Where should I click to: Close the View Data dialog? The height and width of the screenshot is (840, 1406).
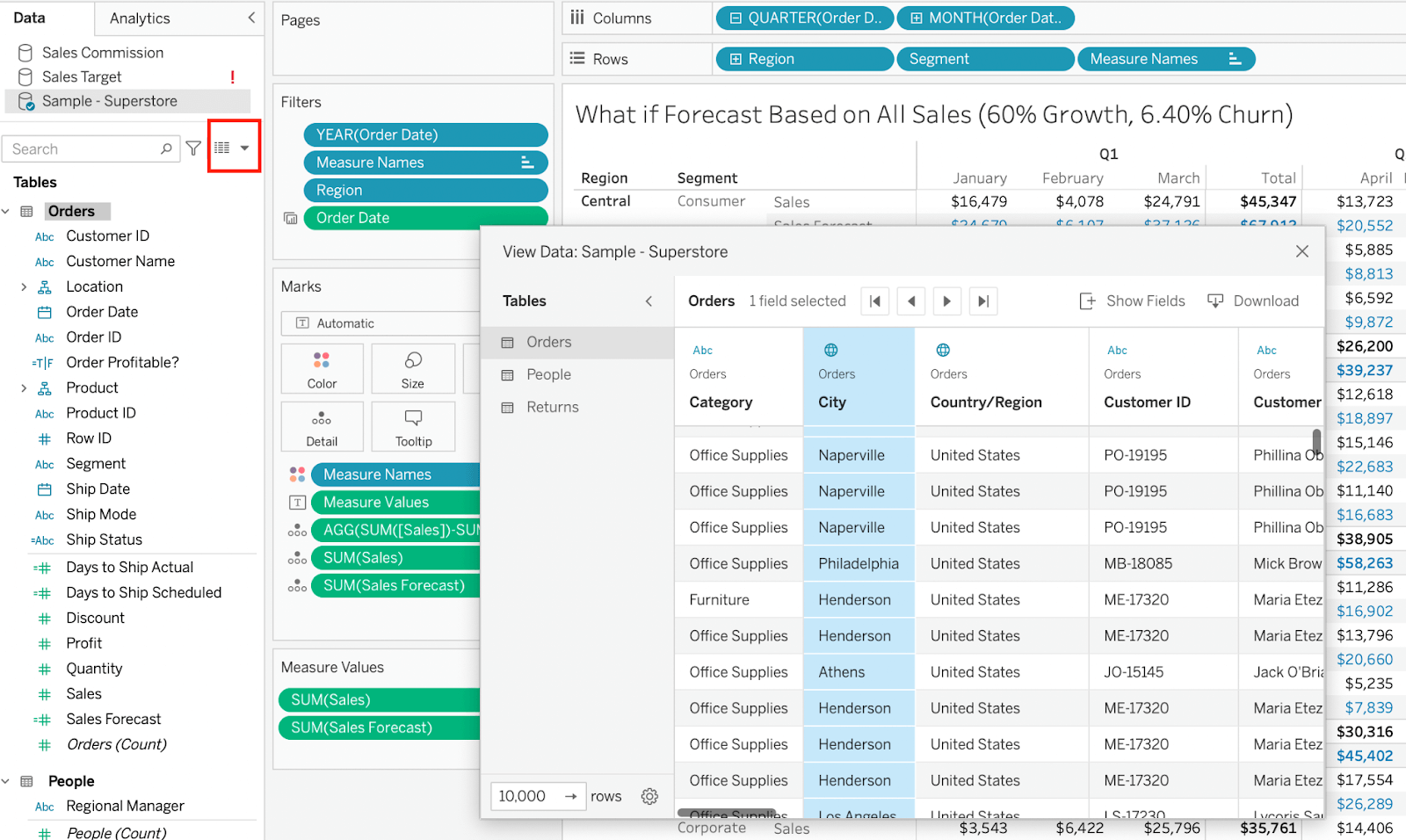click(1302, 251)
